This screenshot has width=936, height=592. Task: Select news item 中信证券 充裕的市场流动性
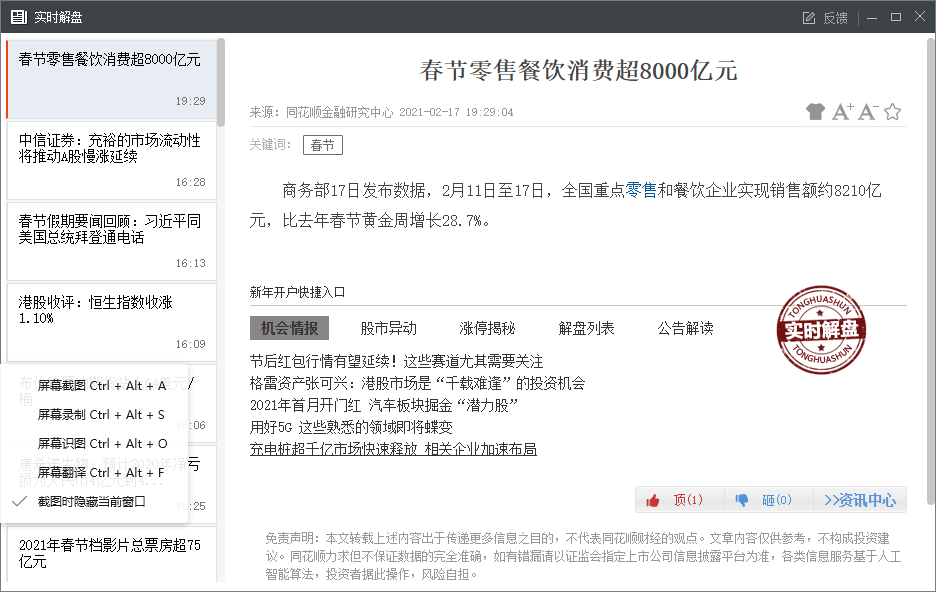(x=112, y=161)
